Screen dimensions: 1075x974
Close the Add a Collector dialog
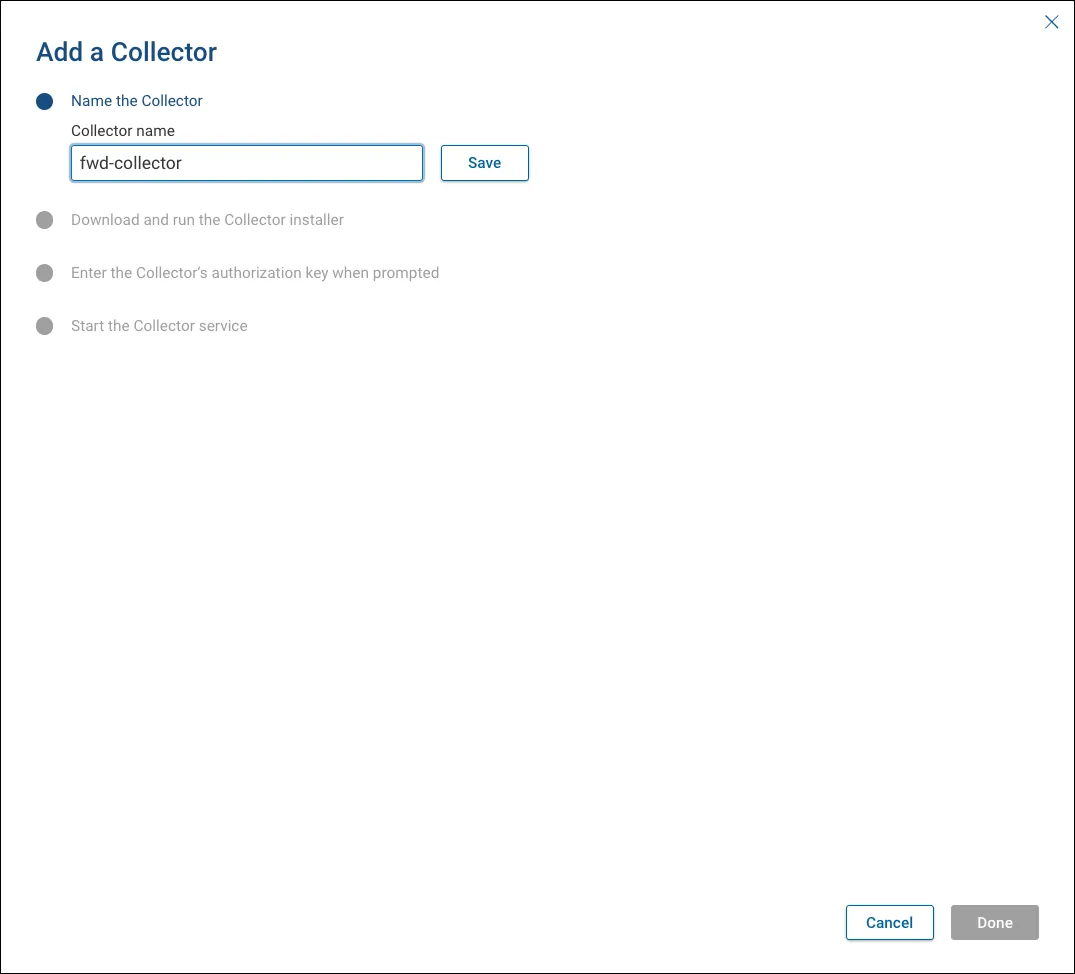(1051, 22)
